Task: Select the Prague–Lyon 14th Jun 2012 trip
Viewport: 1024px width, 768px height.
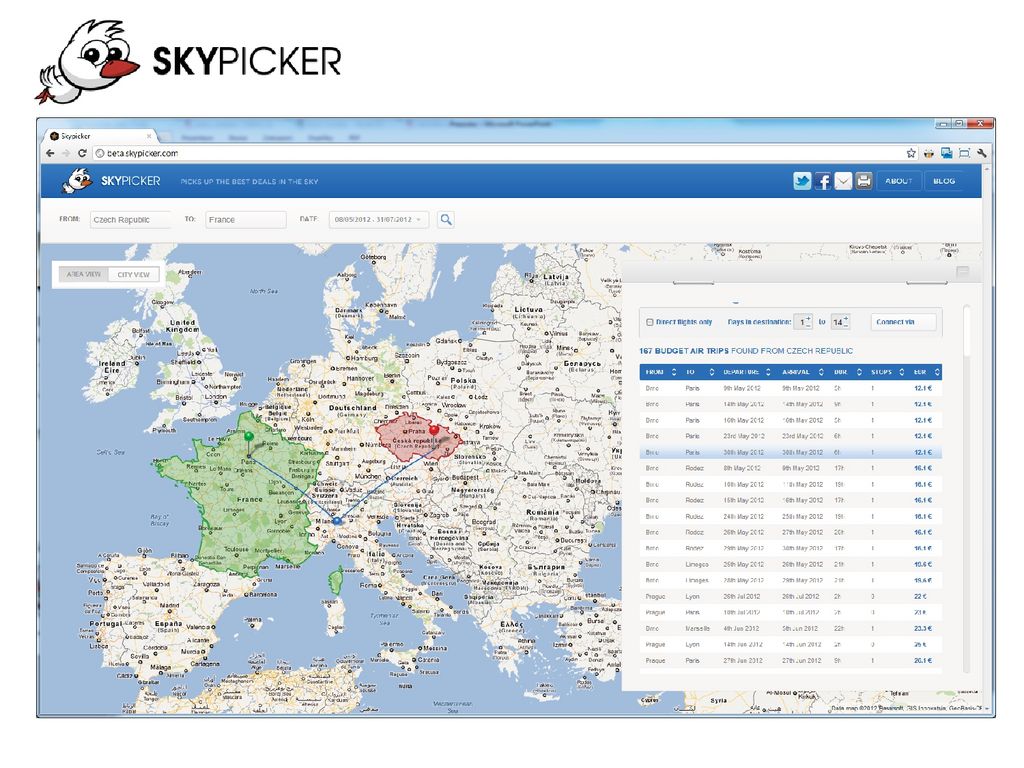Action: pos(791,645)
